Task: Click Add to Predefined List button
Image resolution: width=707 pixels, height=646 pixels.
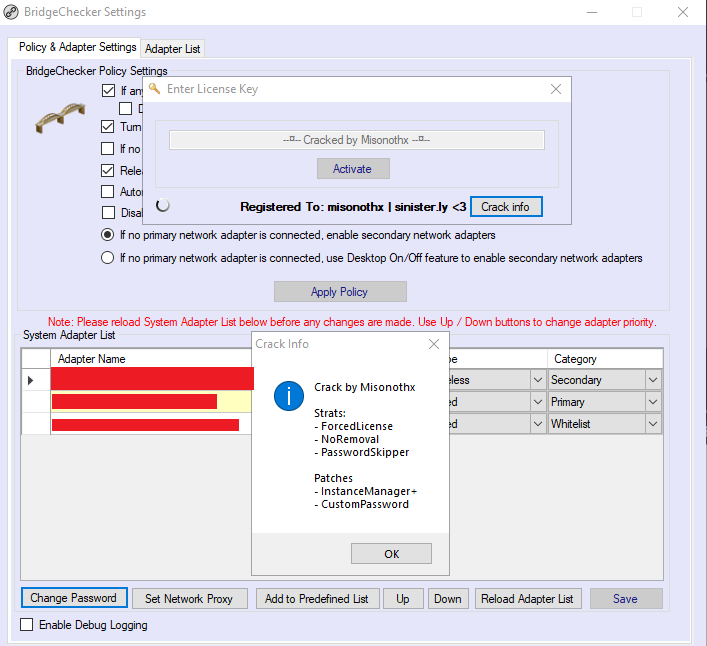Action: [317, 599]
